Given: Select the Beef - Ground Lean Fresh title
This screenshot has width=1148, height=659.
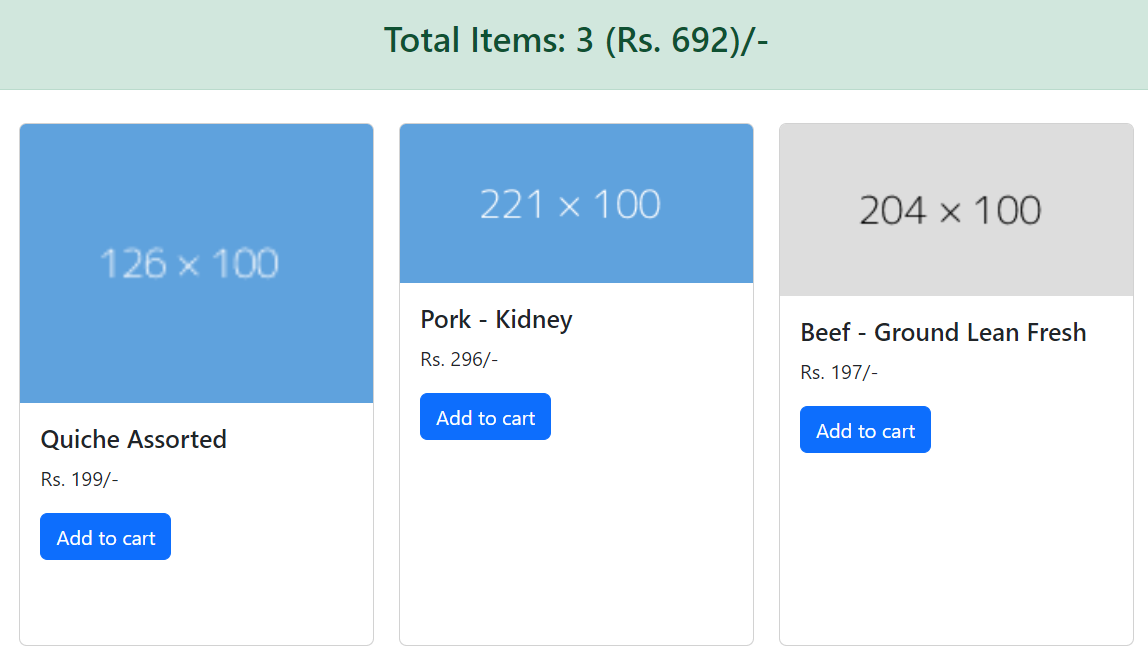Looking at the screenshot, I should pos(943,332).
